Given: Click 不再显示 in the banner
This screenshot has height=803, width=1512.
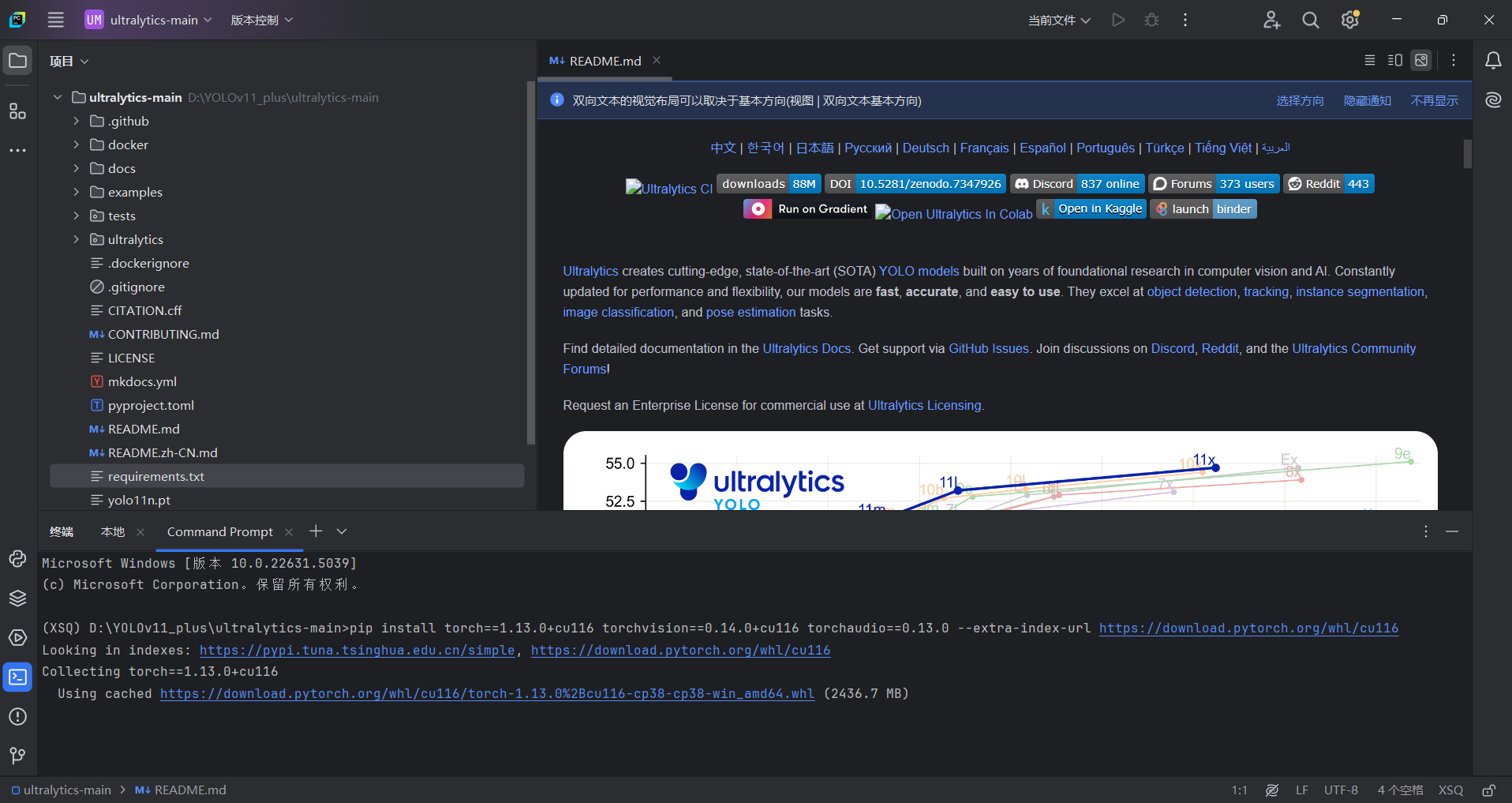Looking at the screenshot, I should [x=1435, y=100].
